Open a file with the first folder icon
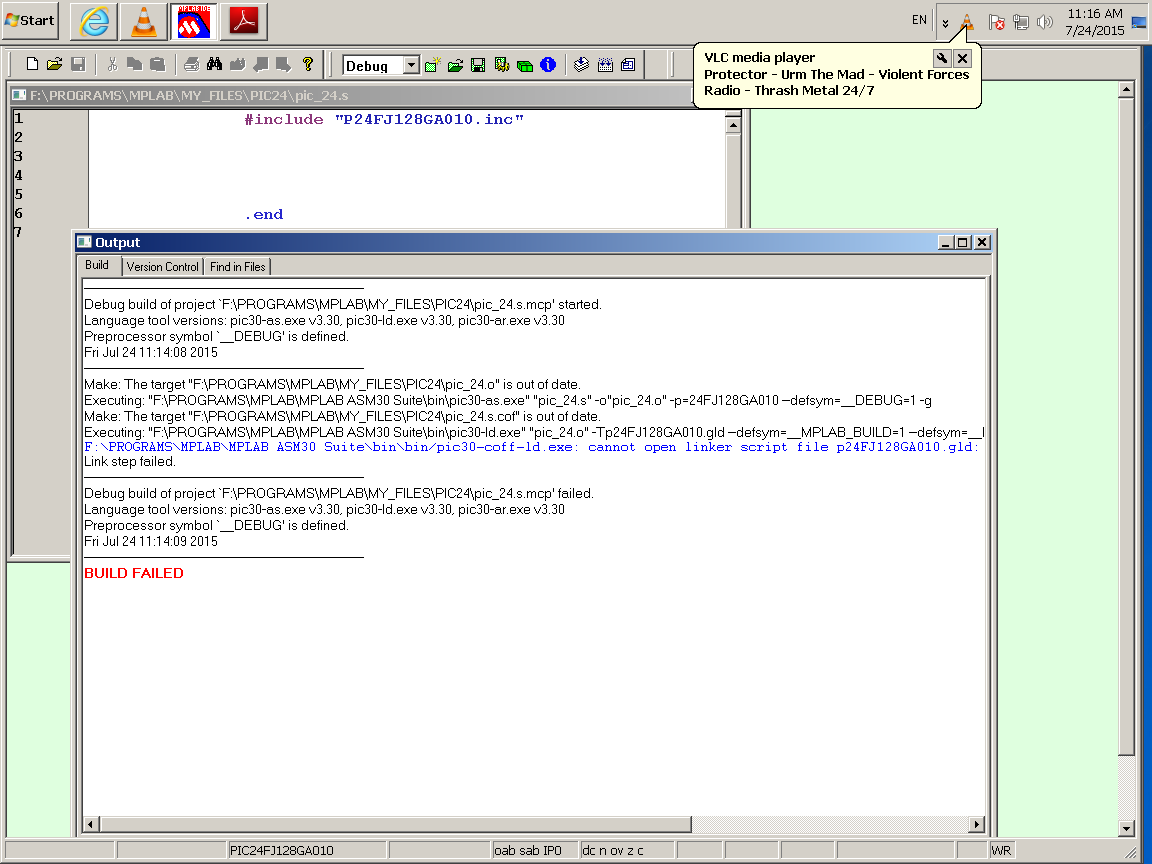 click(x=55, y=65)
